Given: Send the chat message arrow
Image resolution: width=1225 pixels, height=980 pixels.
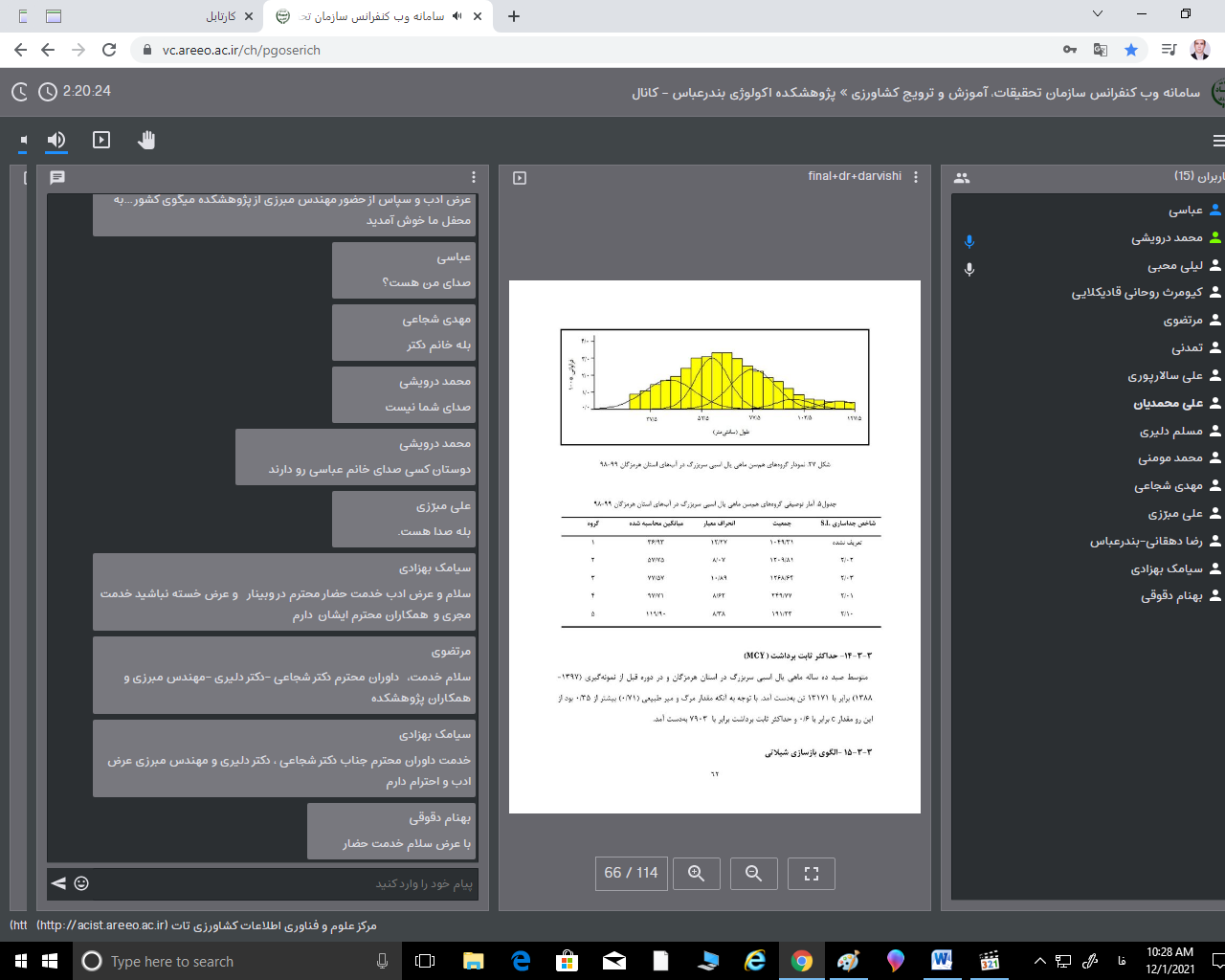Looking at the screenshot, I should (58, 883).
